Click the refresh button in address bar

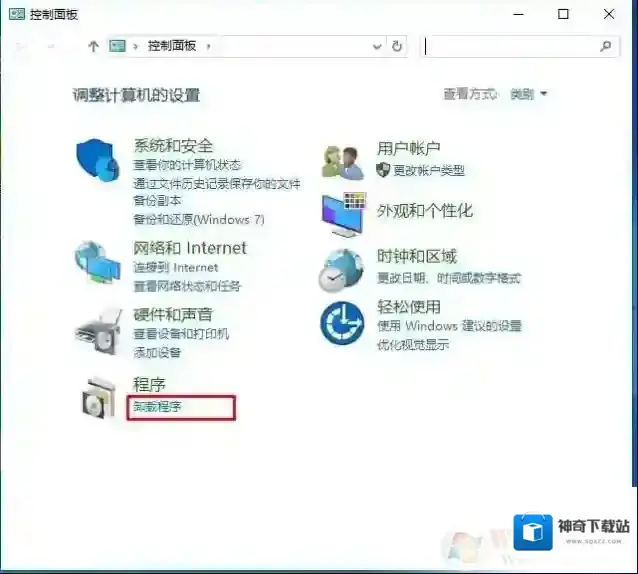pos(397,46)
